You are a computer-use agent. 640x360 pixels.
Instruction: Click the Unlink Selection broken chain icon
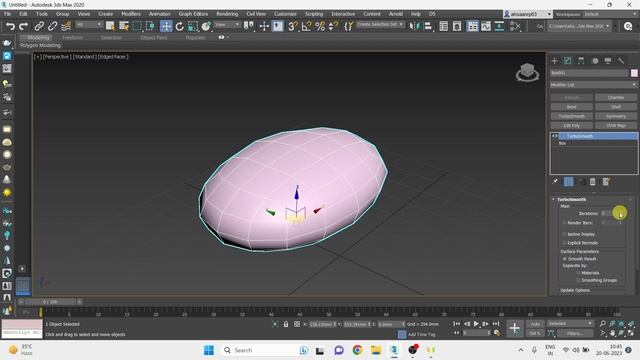pos(52,26)
